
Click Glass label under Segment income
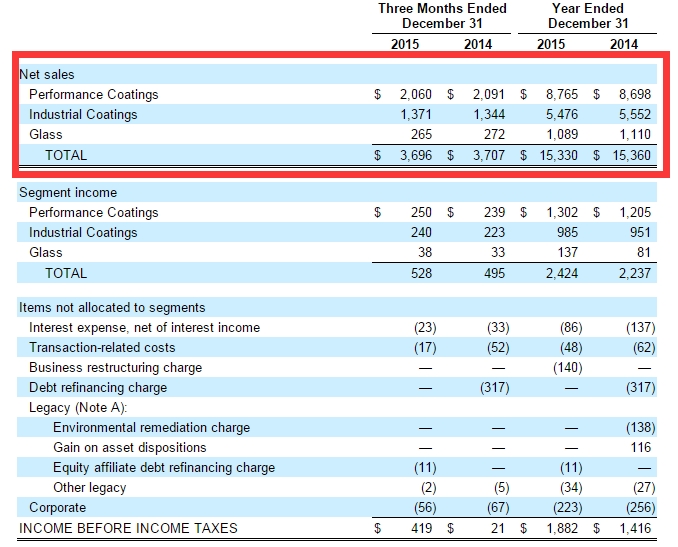[45, 252]
